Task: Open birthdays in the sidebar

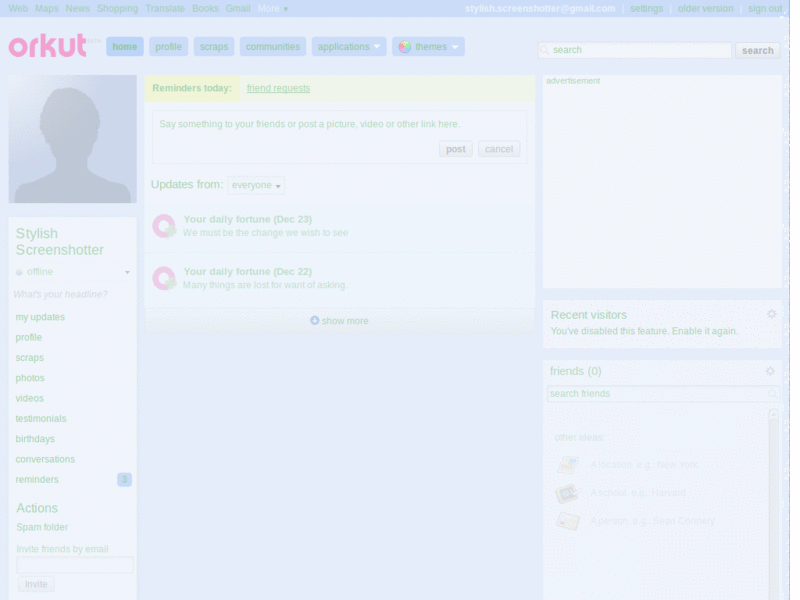Action: tap(35, 439)
